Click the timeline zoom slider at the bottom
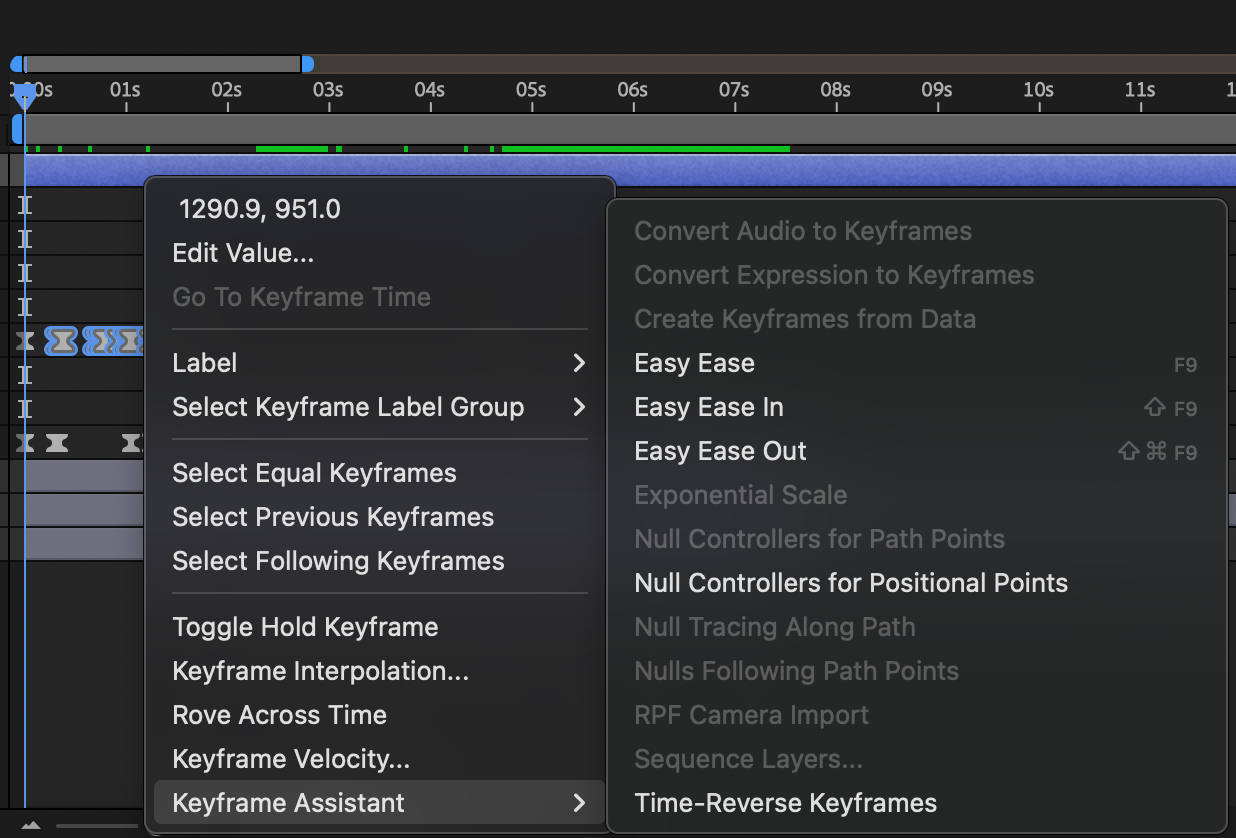Viewport: 1236px width, 838px height. (x=96, y=826)
